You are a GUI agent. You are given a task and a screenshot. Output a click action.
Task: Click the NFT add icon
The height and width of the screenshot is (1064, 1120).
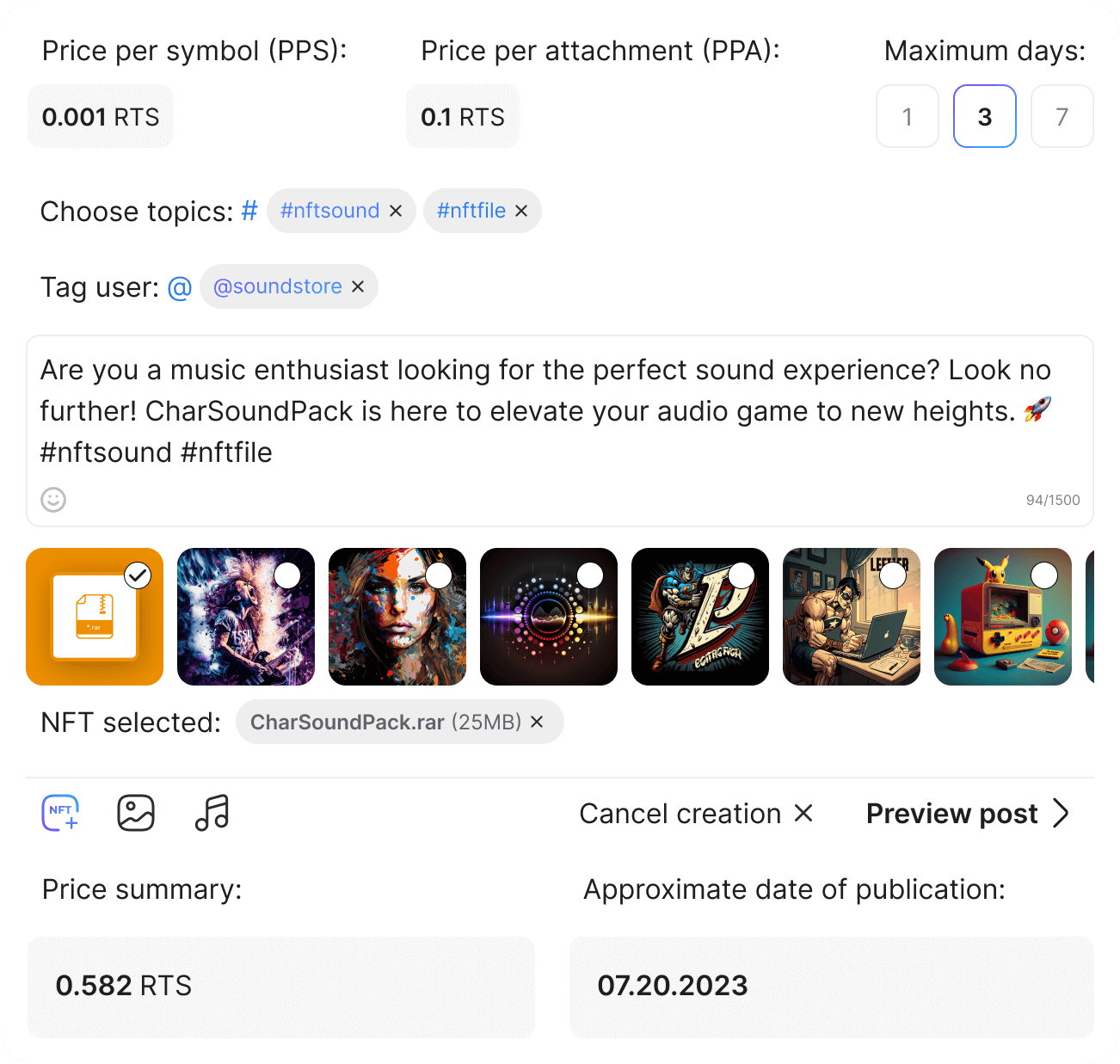(60, 813)
